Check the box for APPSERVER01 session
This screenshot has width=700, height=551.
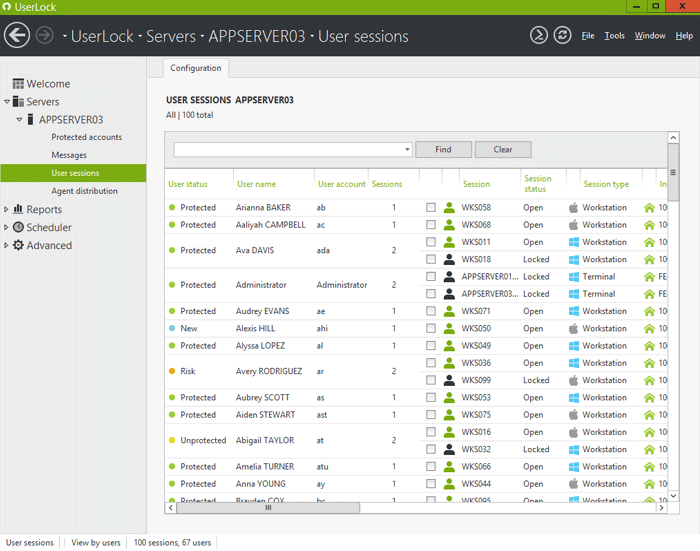tap(431, 276)
